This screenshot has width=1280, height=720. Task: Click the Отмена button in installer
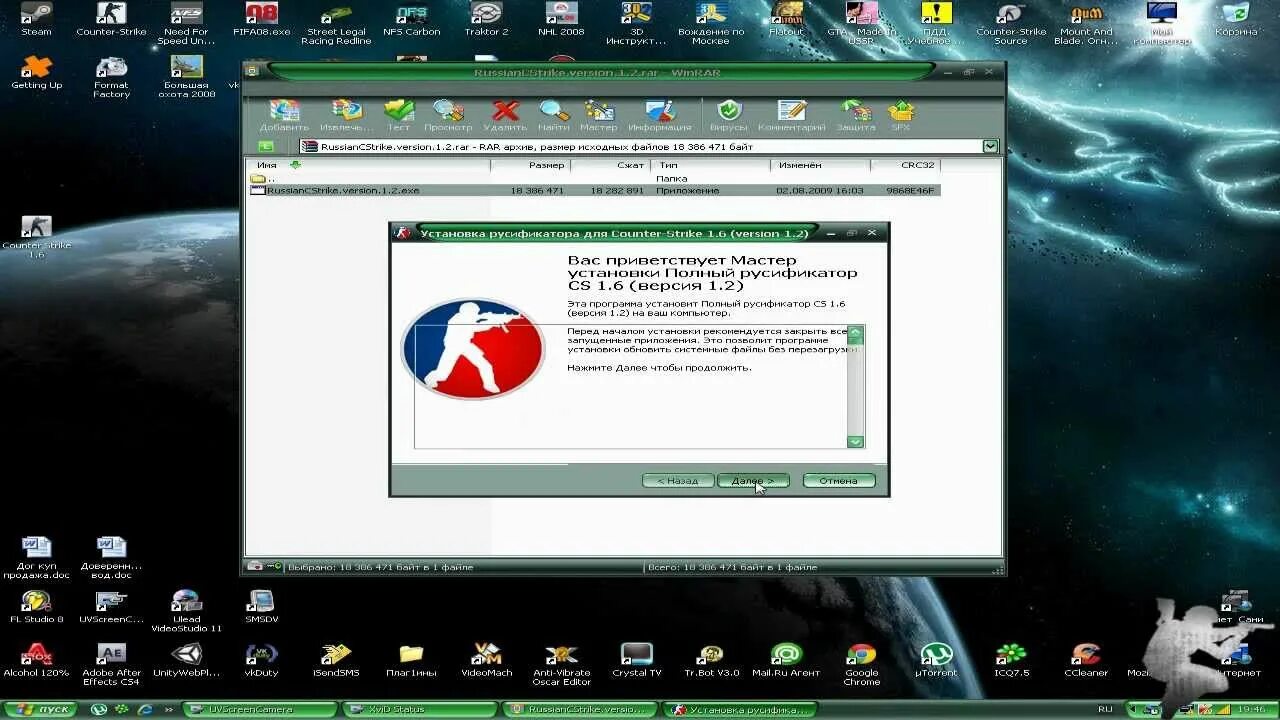tap(839, 481)
